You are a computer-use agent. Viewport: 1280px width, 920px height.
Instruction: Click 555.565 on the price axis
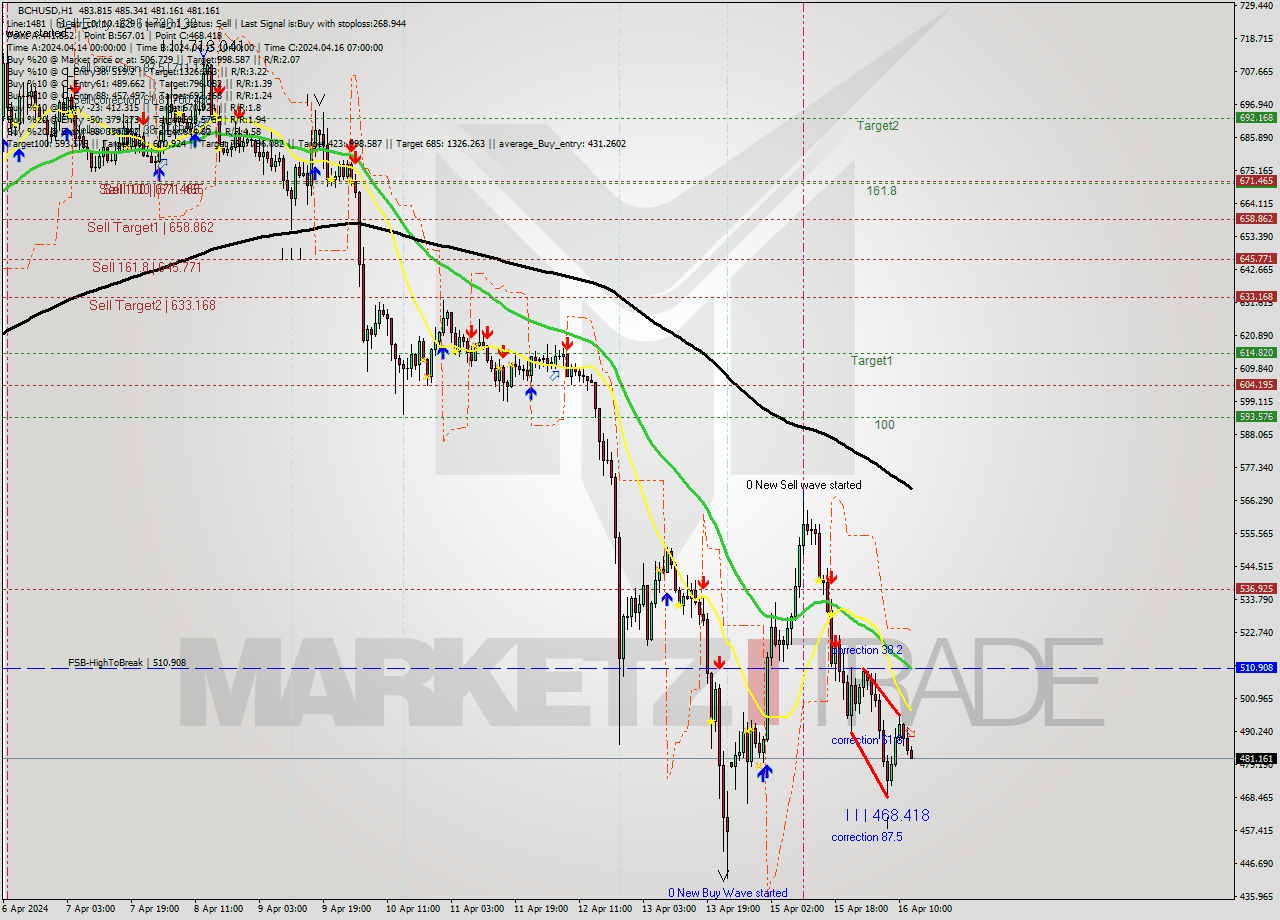tap(1256, 533)
